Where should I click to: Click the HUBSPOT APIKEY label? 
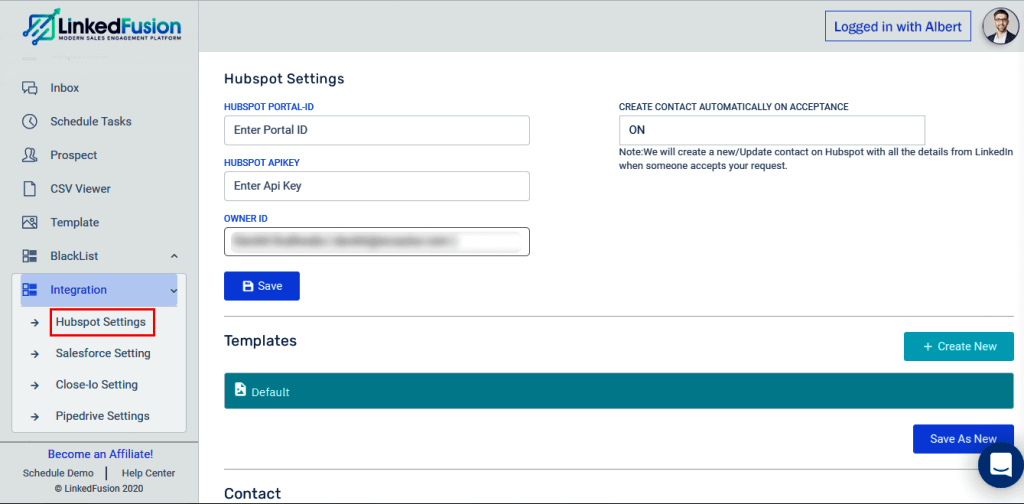[x=262, y=163]
